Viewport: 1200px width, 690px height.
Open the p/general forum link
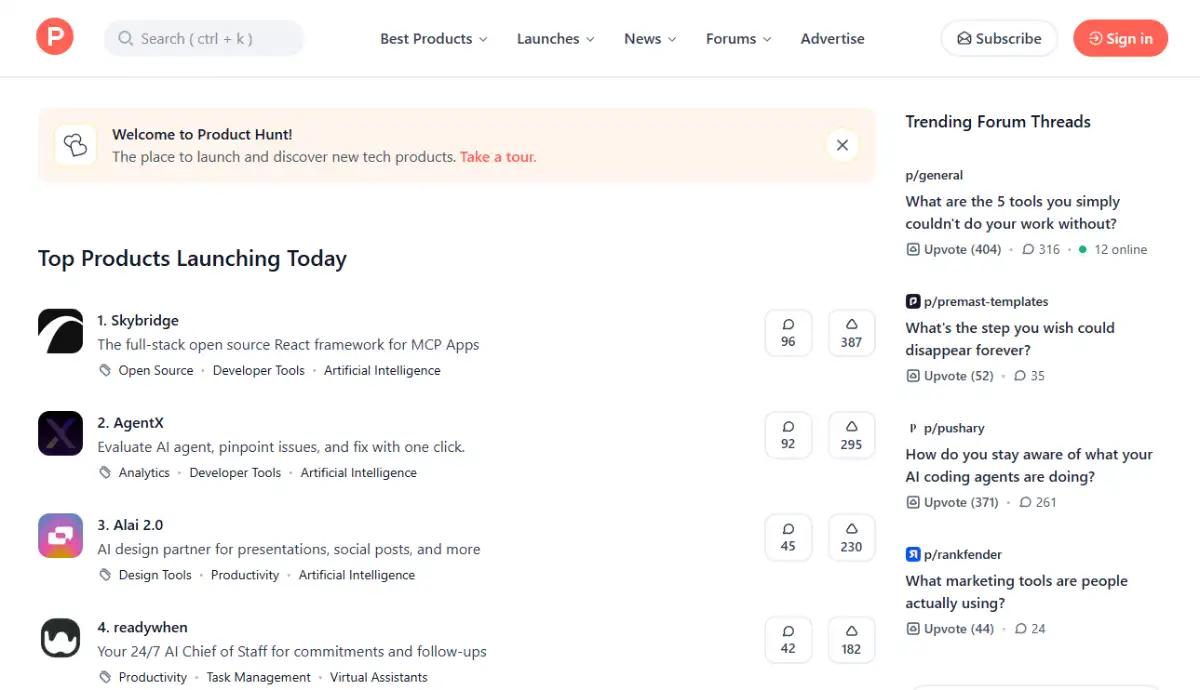(x=934, y=175)
